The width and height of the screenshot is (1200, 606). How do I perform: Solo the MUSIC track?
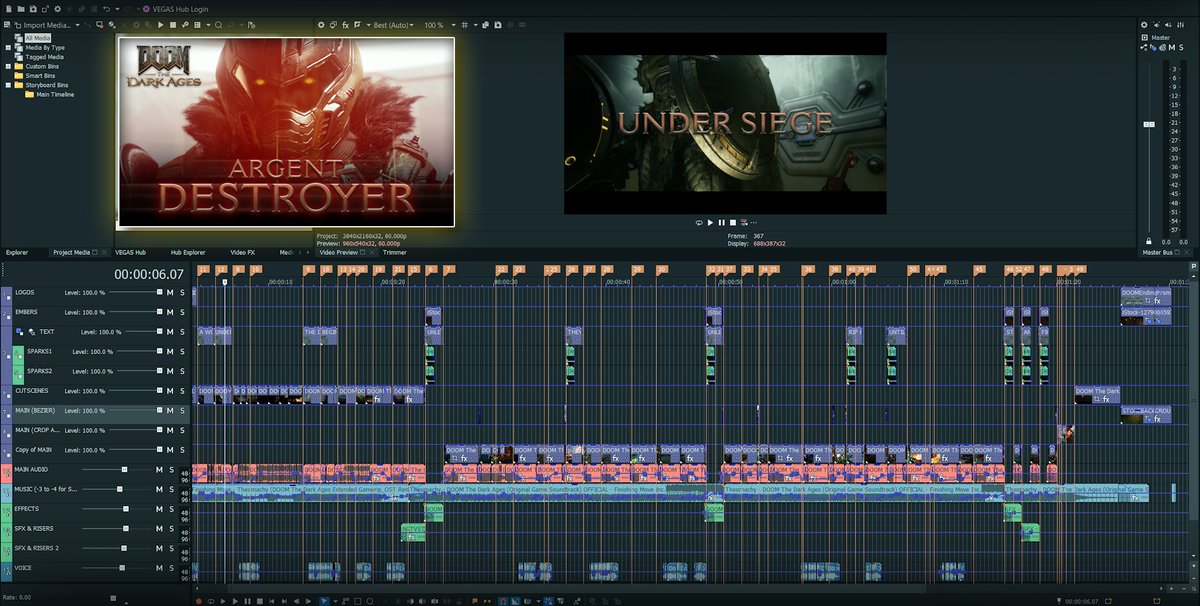click(x=170, y=490)
